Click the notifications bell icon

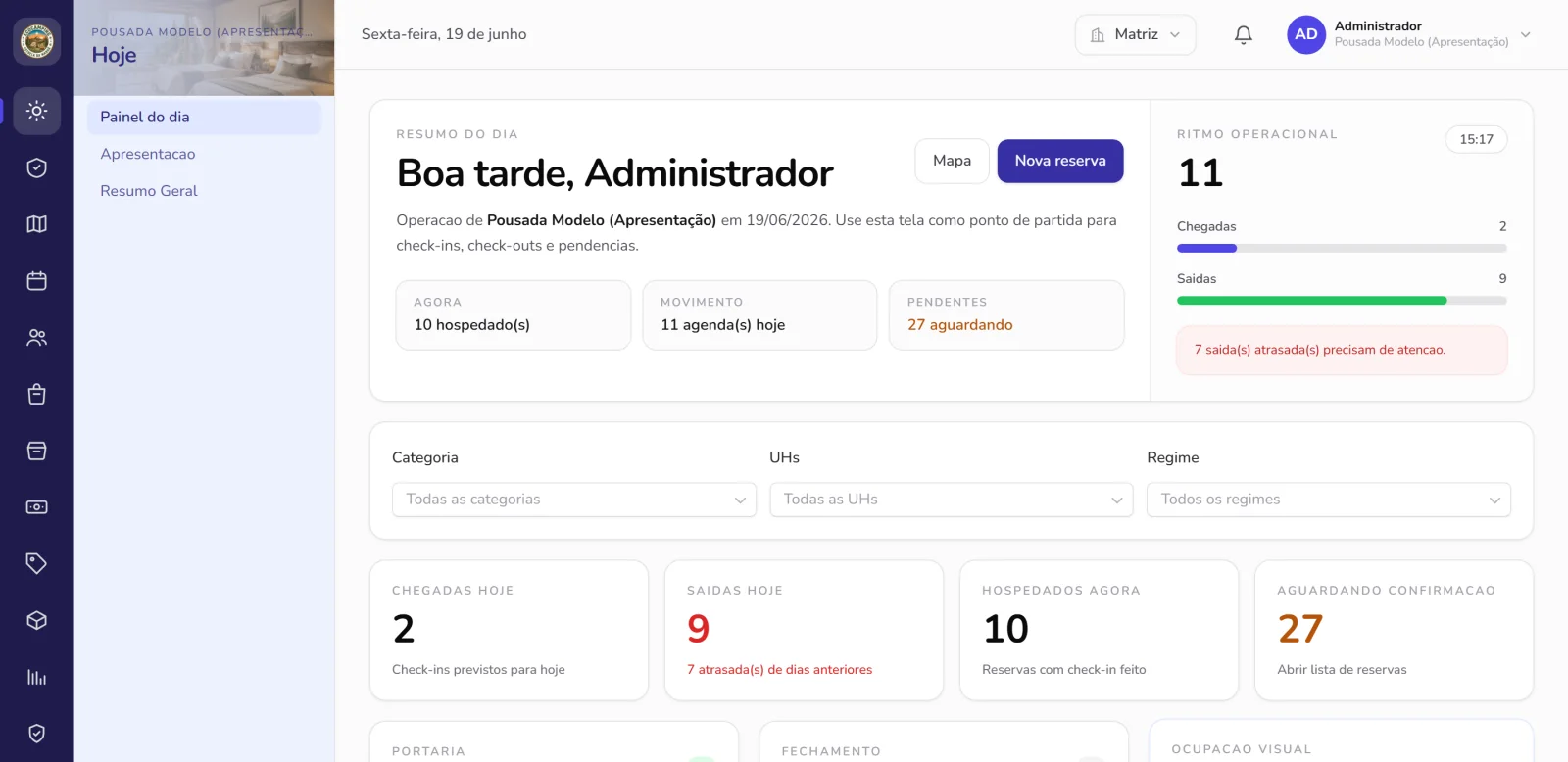tap(1243, 35)
